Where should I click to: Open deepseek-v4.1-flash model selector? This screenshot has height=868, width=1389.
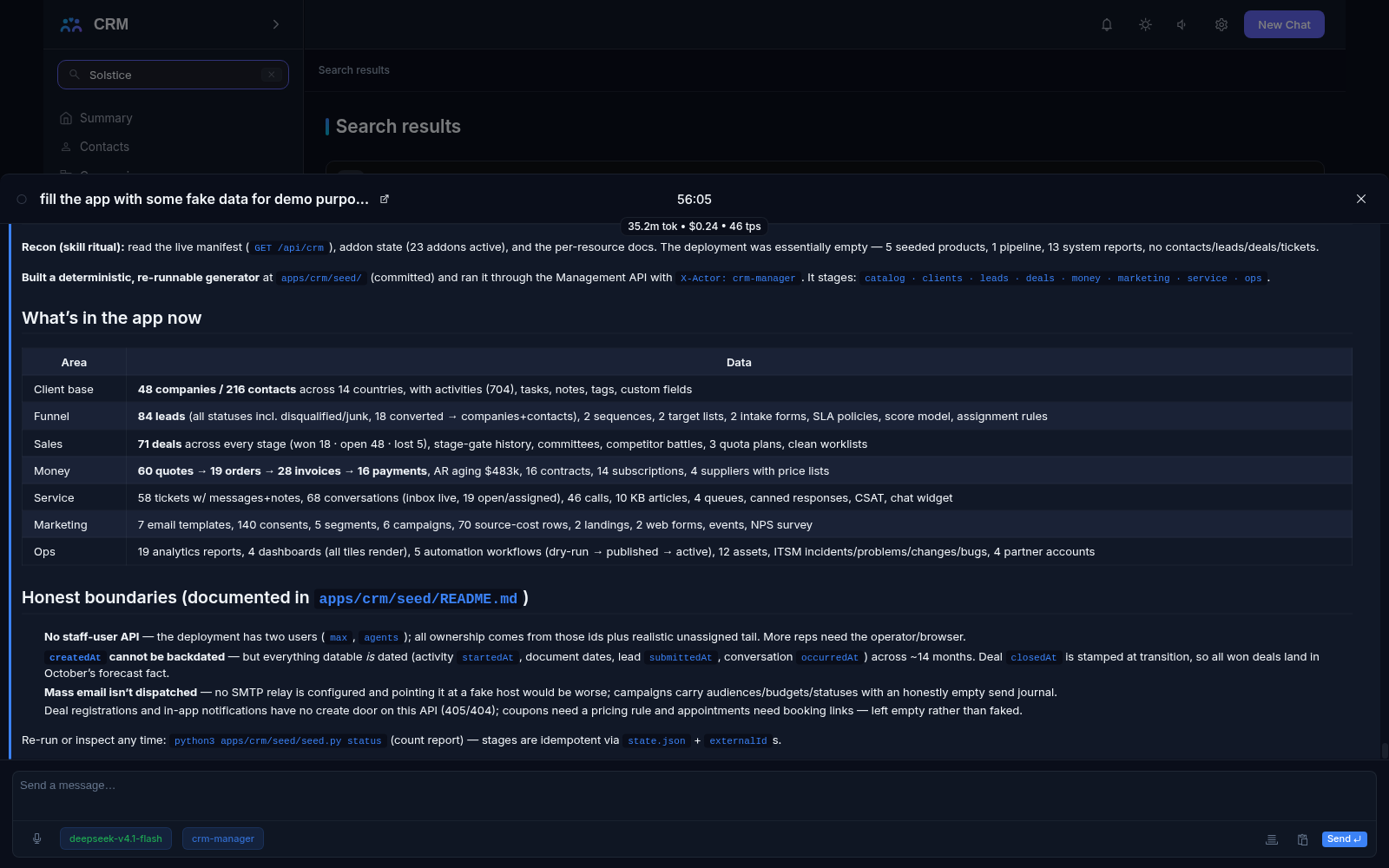[x=115, y=838]
